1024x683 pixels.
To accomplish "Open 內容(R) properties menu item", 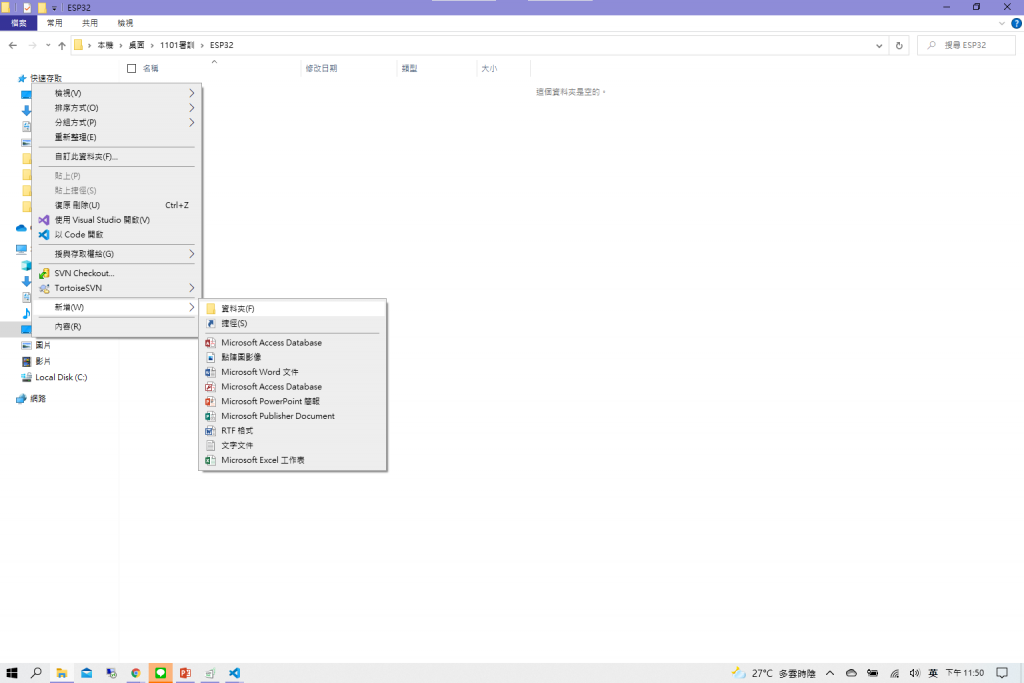I will 116,326.
